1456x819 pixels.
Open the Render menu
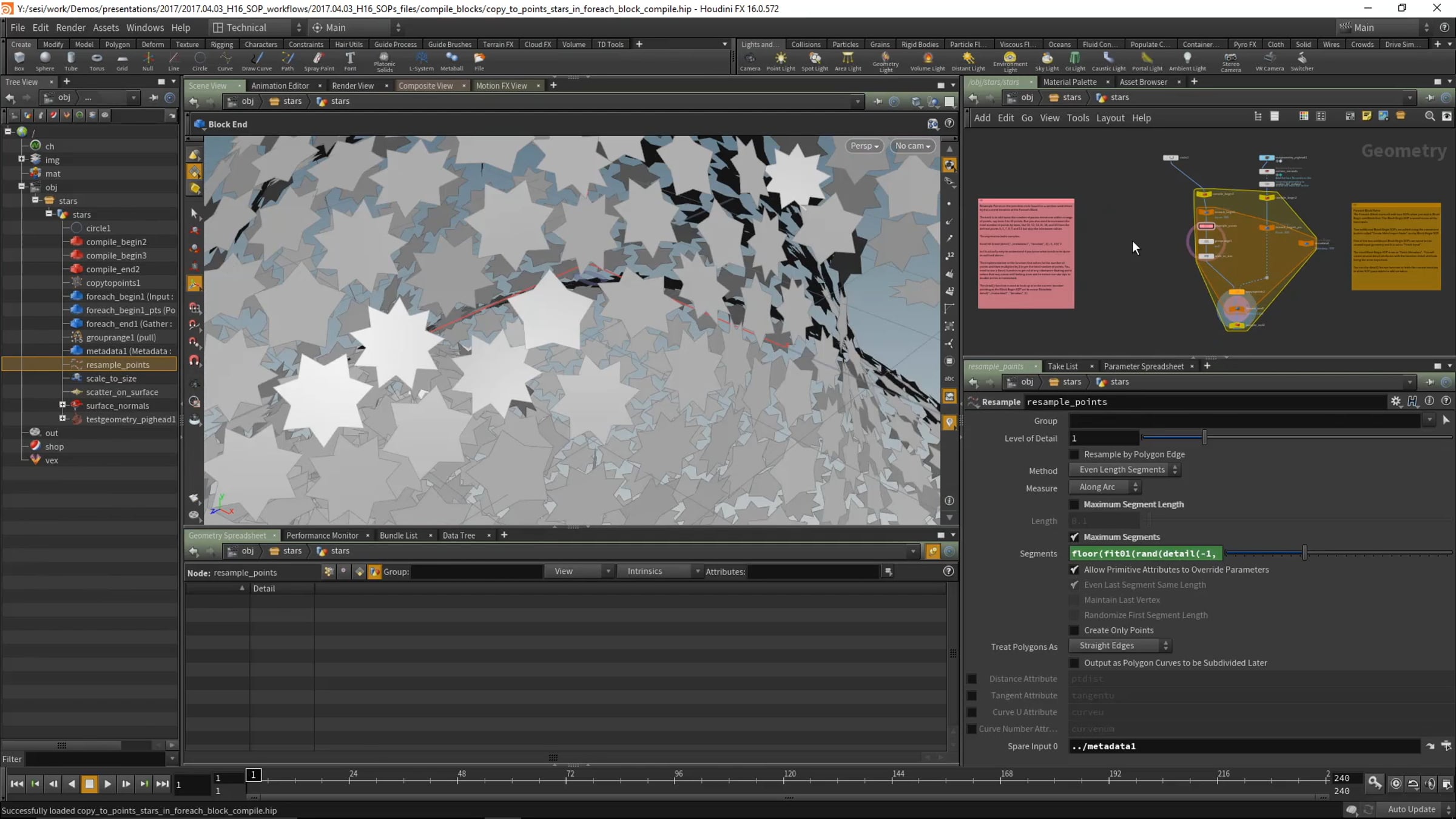click(x=70, y=27)
